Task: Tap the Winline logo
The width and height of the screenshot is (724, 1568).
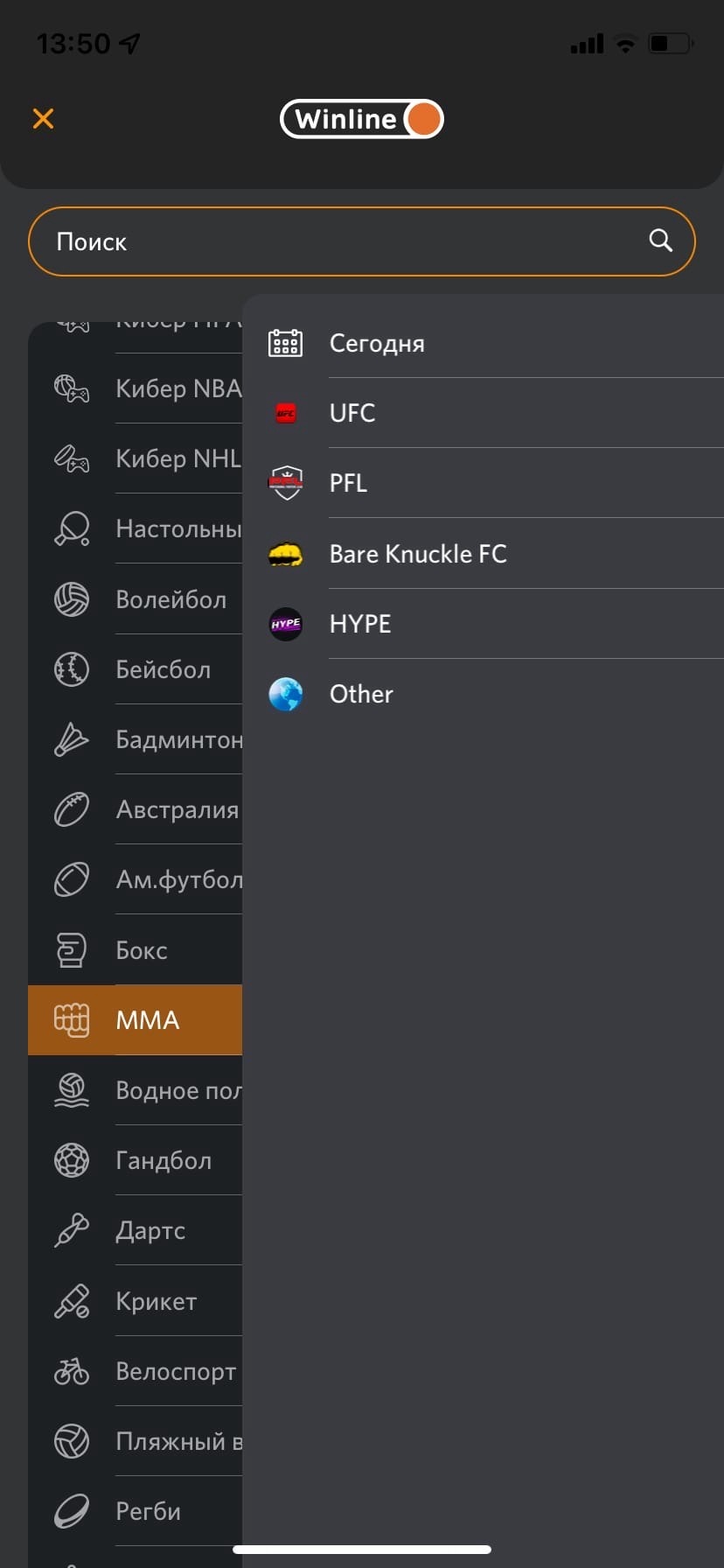Action: (x=362, y=119)
